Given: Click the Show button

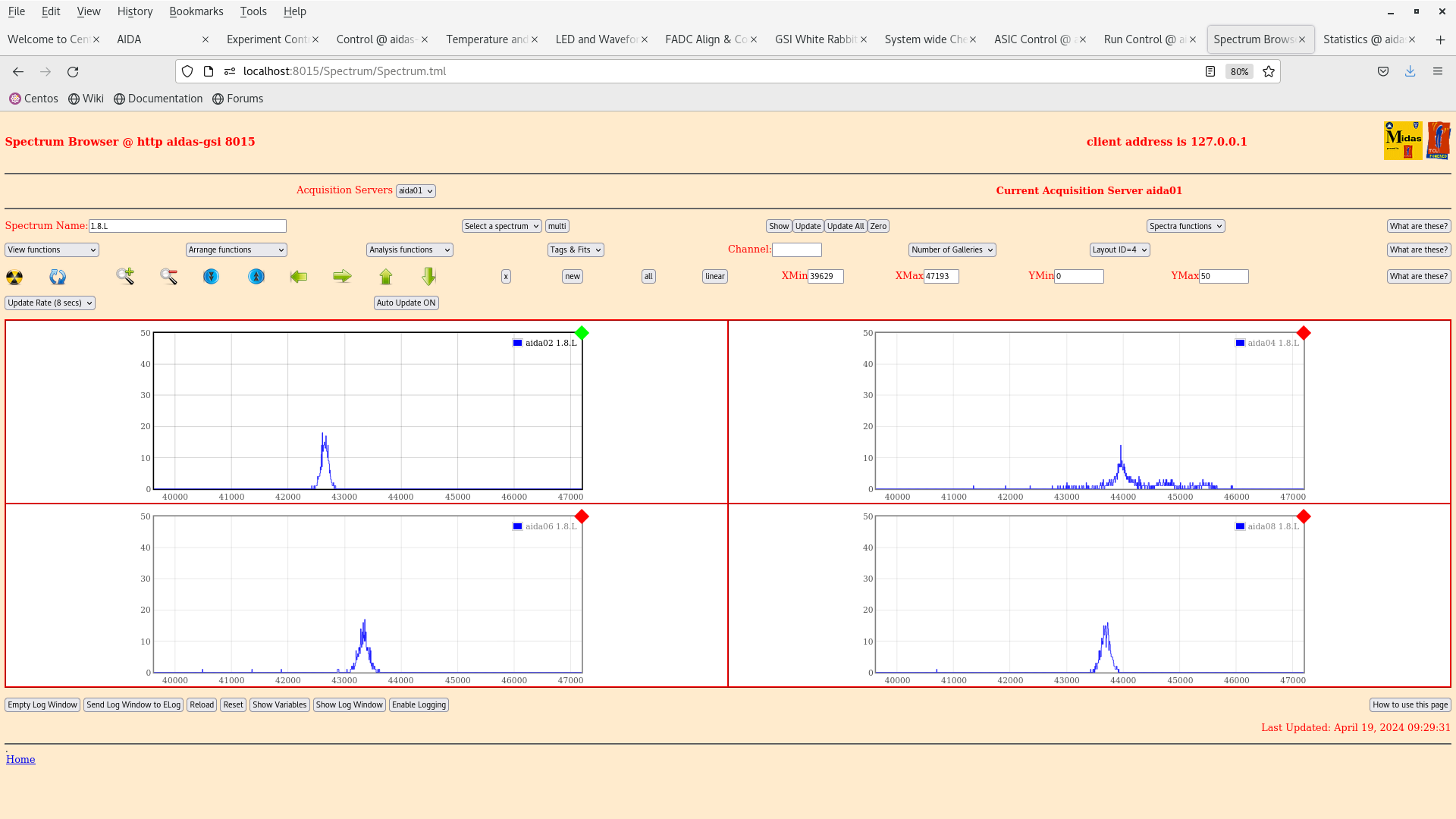Looking at the screenshot, I should pyautogui.click(x=779, y=226).
